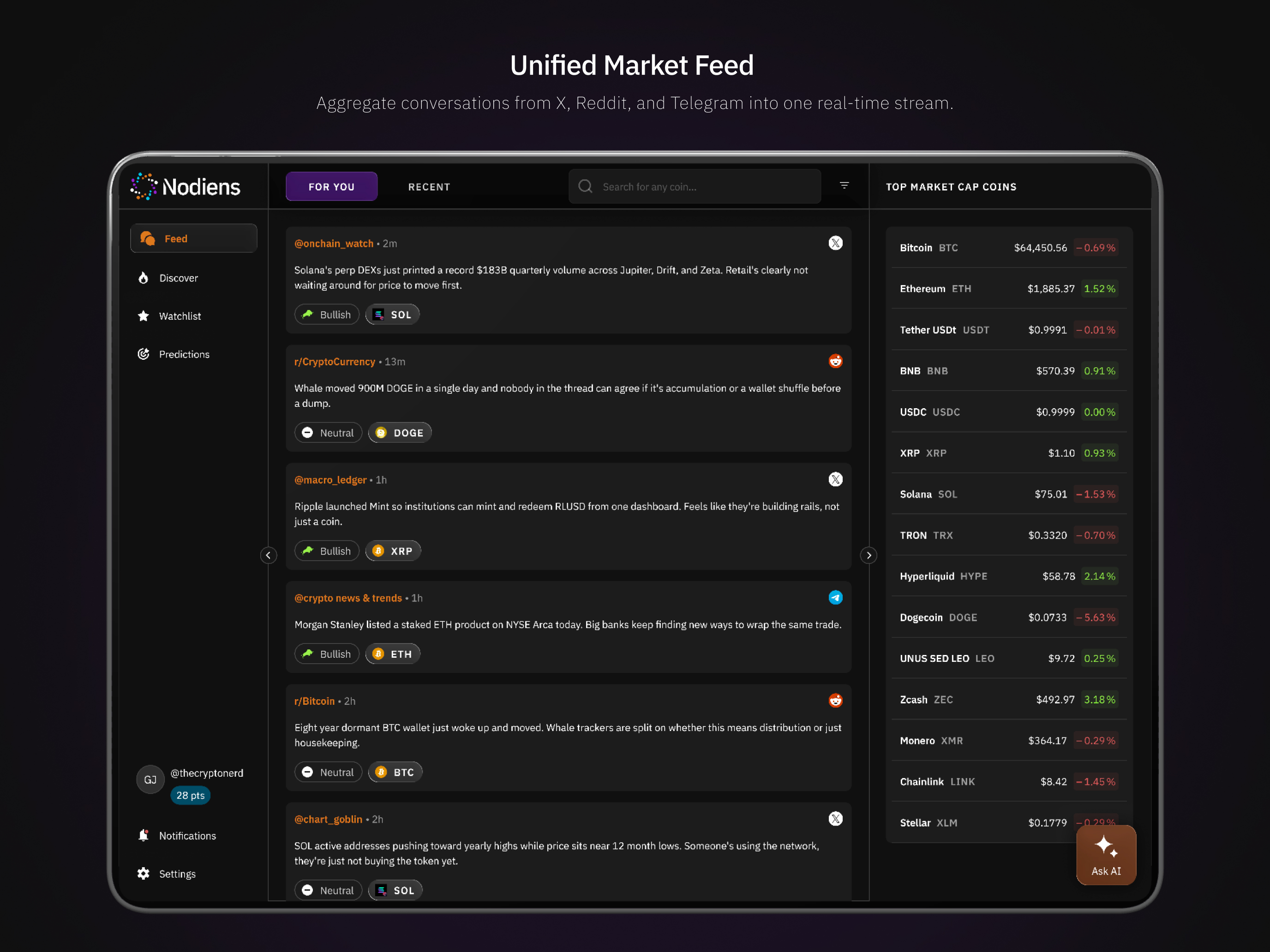The image size is (1270, 952).
Task: Open the GJ user avatar
Action: (150, 779)
